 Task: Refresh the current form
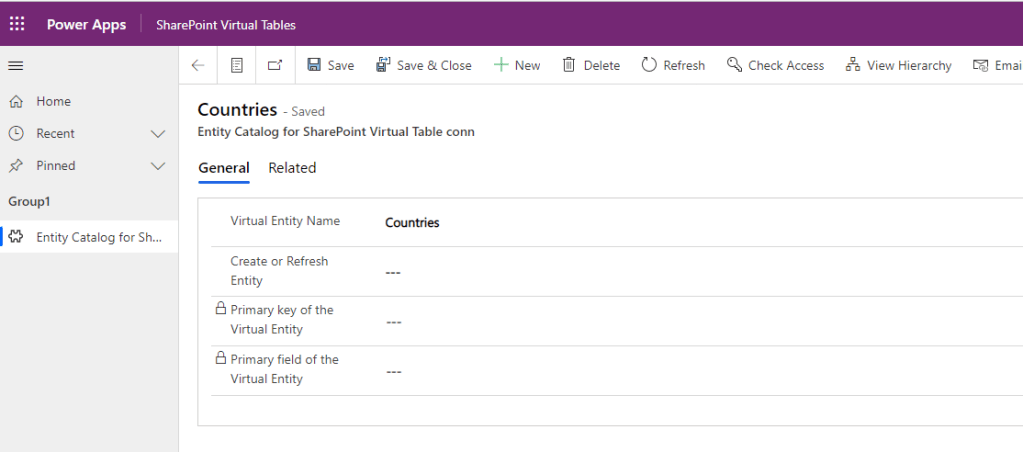[673, 66]
